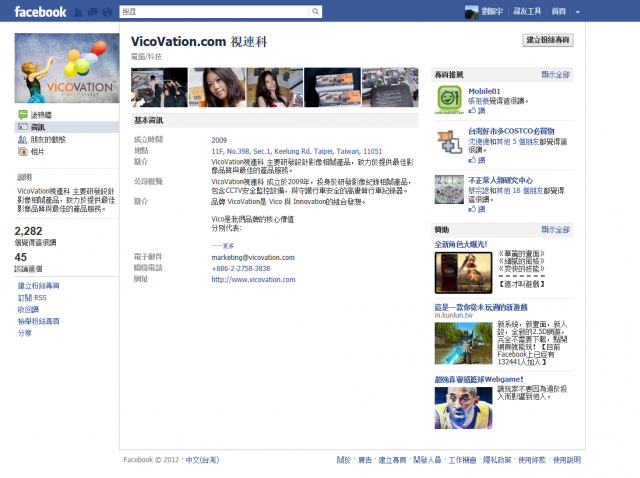This screenshot has height=478, width=640.
Task: Open third photo thumbnail of woman in white
Action: [x=275, y=87]
